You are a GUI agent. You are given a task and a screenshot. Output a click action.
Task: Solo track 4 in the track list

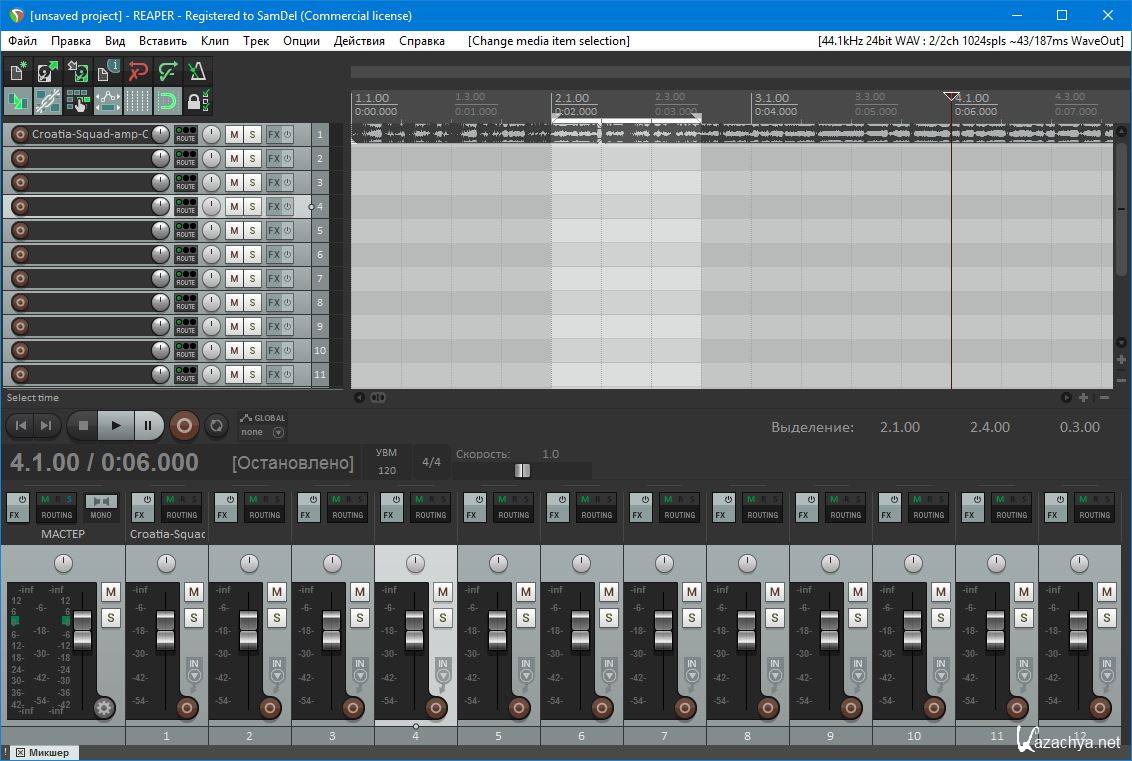click(252, 206)
